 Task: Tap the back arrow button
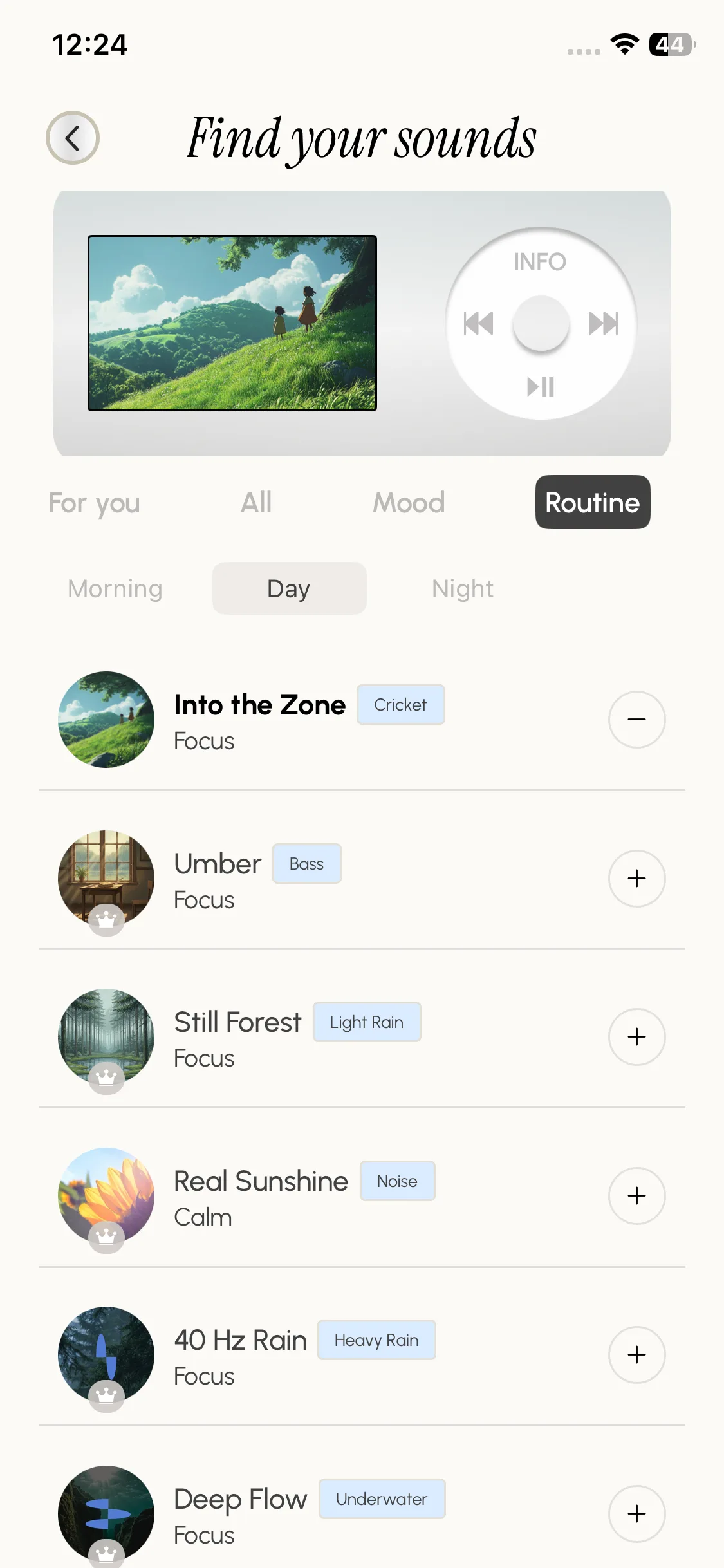pos(73,138)
